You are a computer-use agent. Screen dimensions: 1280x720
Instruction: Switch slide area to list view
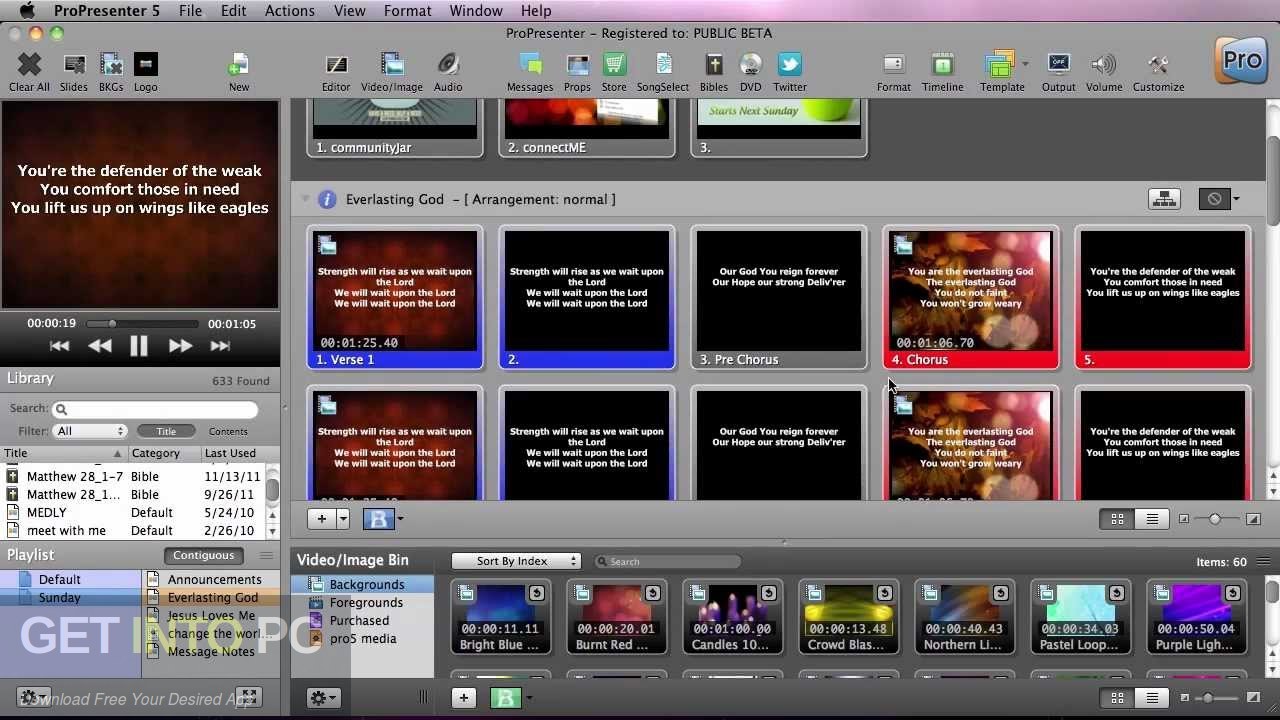coord(1152,519)
